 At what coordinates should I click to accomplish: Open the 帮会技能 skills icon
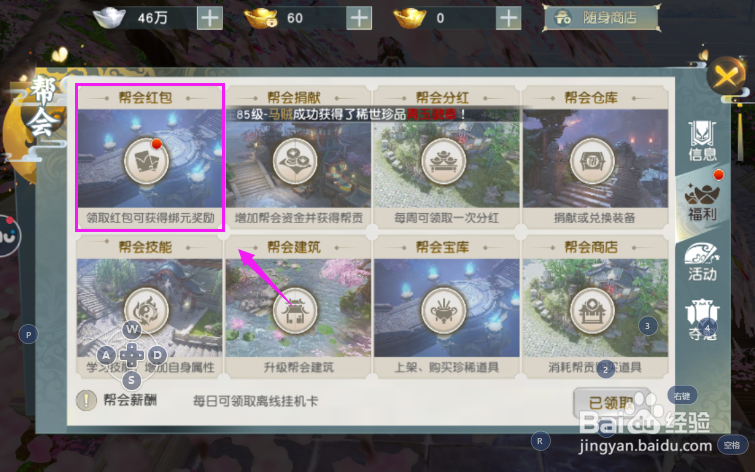[x=146, y=311]
